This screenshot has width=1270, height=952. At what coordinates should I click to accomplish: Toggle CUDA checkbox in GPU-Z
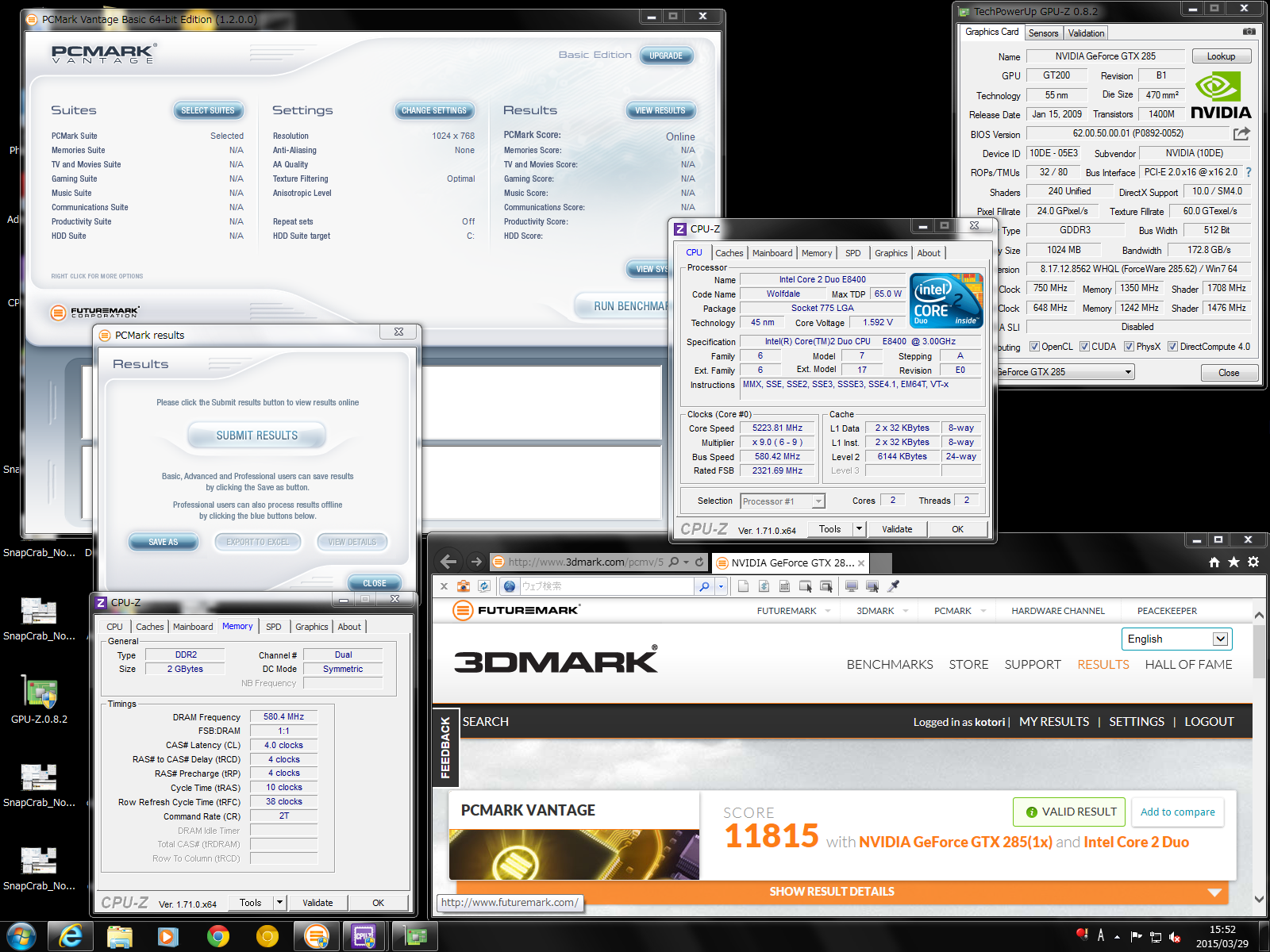[x=1084, y=347]
